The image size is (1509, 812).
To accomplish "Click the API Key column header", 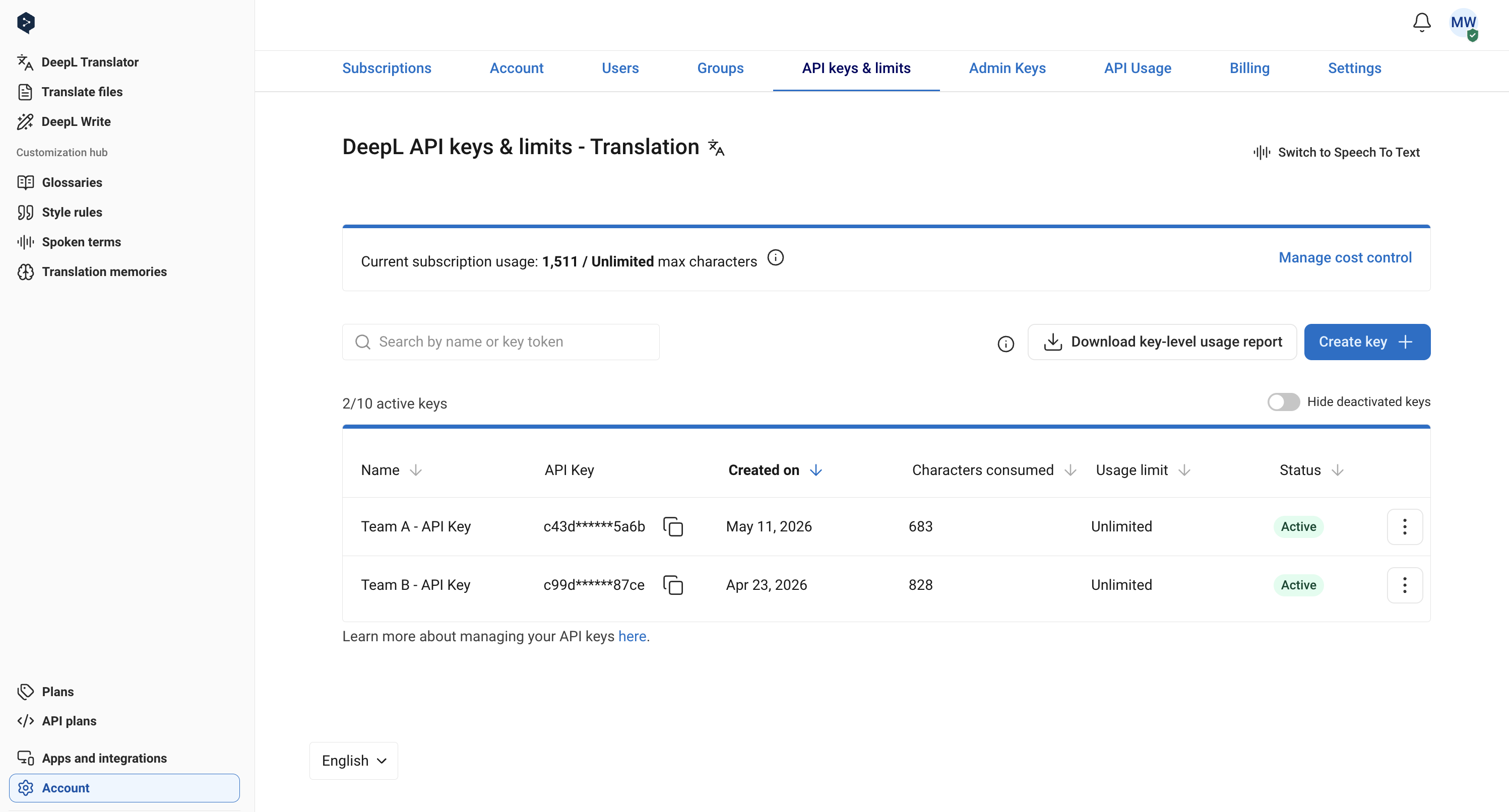I will (x=570, y=470).
